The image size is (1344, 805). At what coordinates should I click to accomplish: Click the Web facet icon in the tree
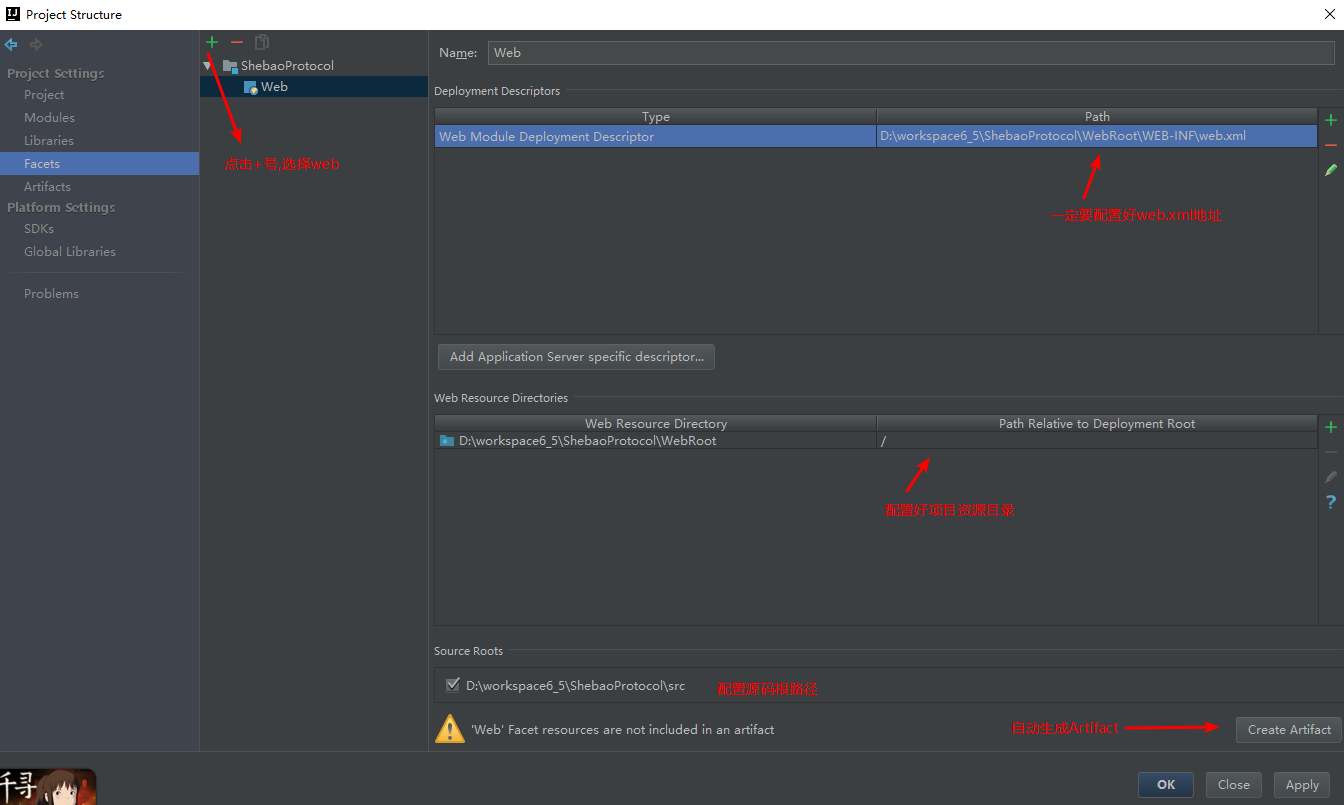251,87
